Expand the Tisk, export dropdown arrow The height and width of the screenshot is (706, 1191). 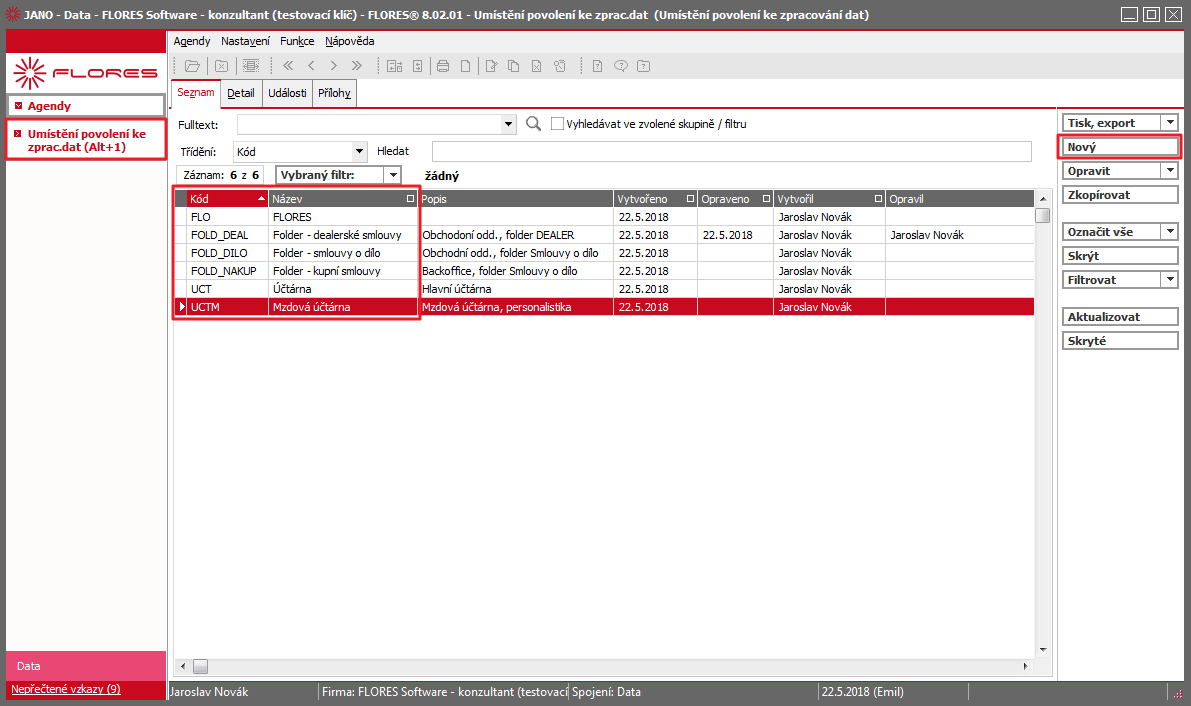1170,122
